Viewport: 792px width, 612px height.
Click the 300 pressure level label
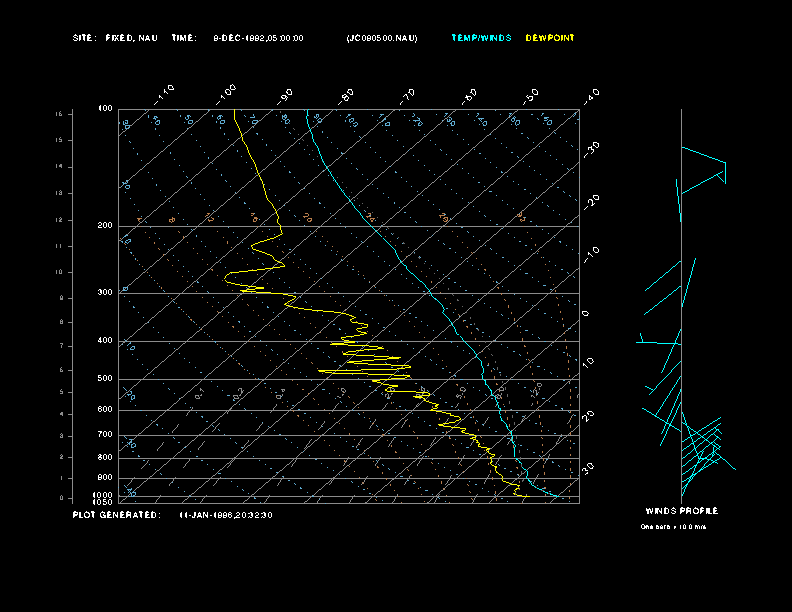coord(104,293)
